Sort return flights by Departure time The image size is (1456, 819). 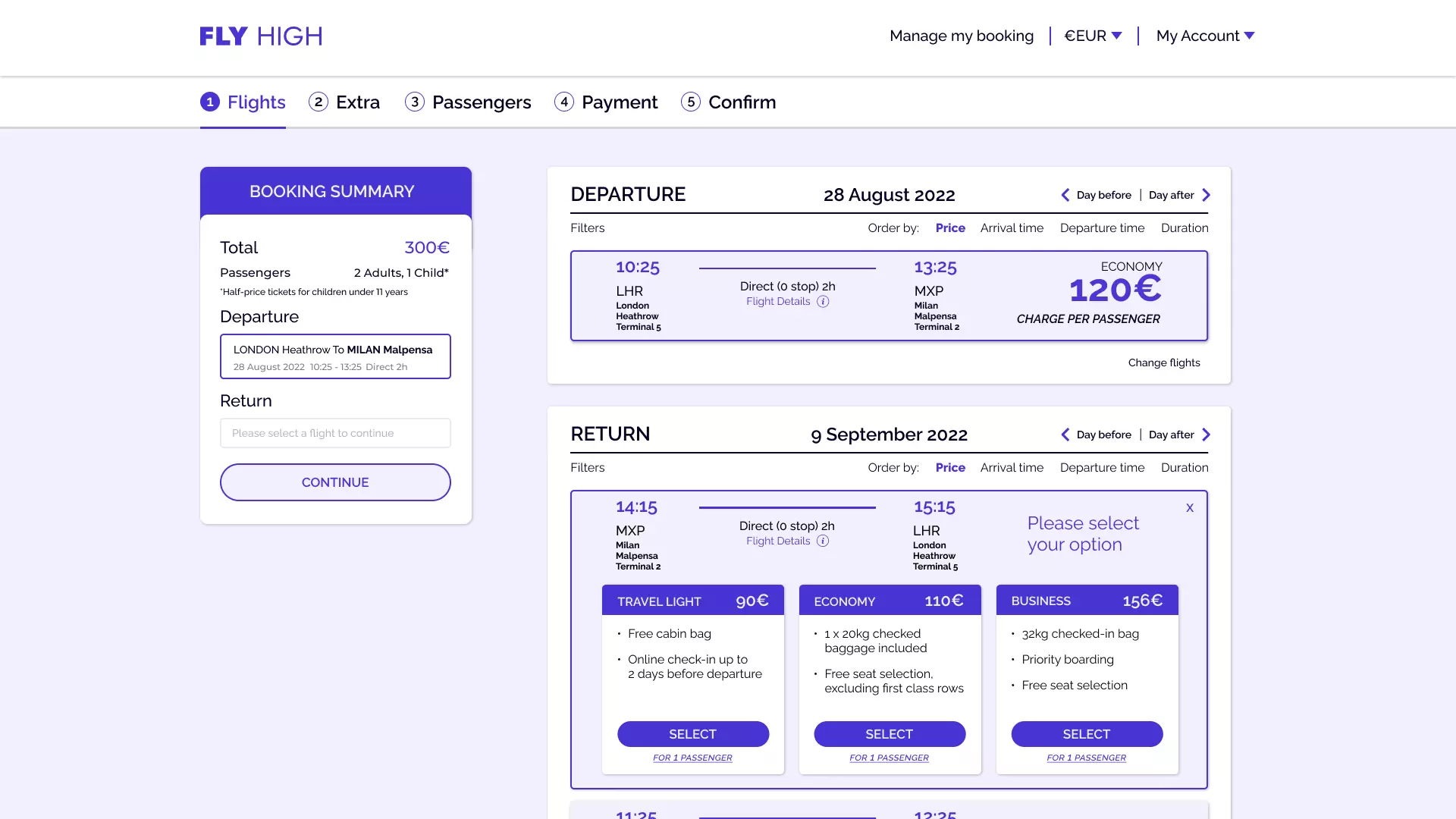point(1102,468)
